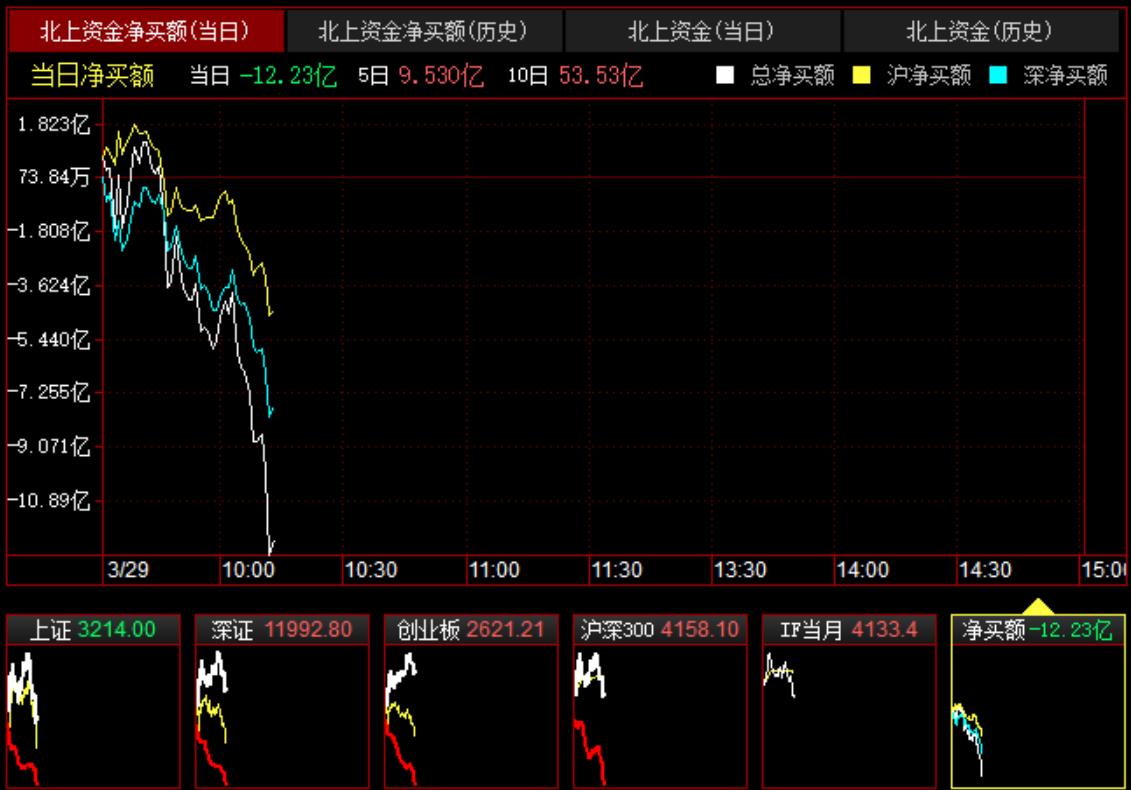Toggle the cyan 深净买额 legend square
The image size is (1131, 790).
tap(997, 76)
